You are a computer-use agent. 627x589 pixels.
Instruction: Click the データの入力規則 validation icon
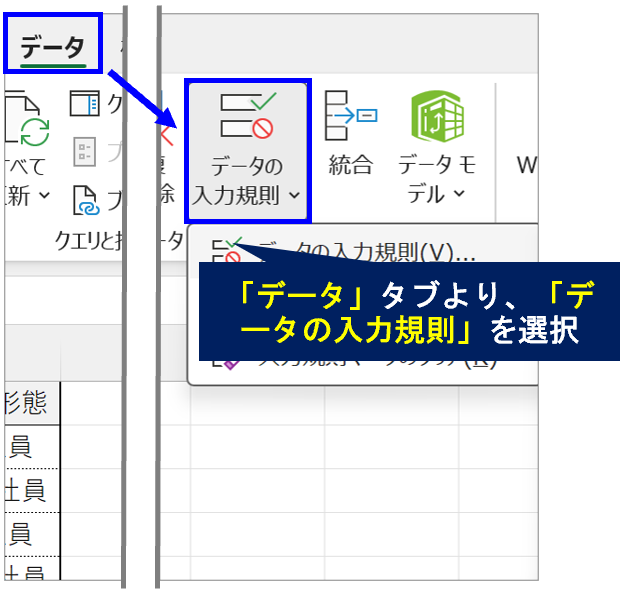(247, 117)
